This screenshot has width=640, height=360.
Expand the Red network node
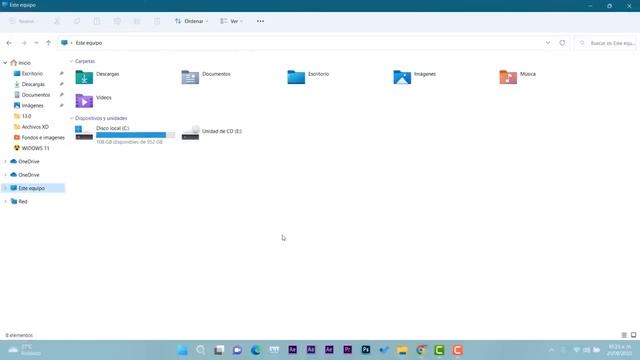click(5, 202)
